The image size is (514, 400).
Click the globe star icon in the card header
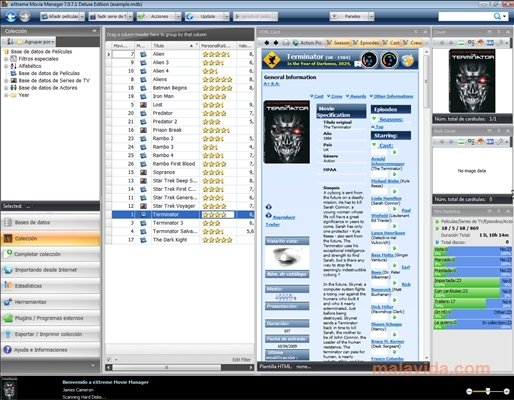[x=408, y=60]
